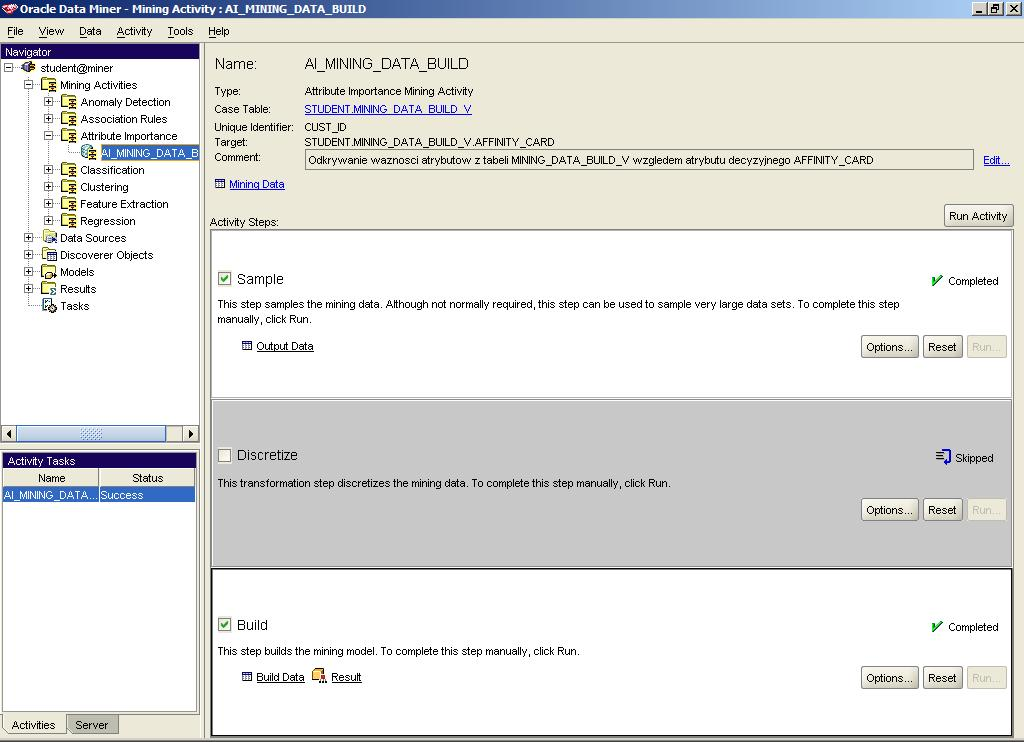The image size is (1024, 742).
Task: Click the Edit... comment link
Action: pos(996,159)
